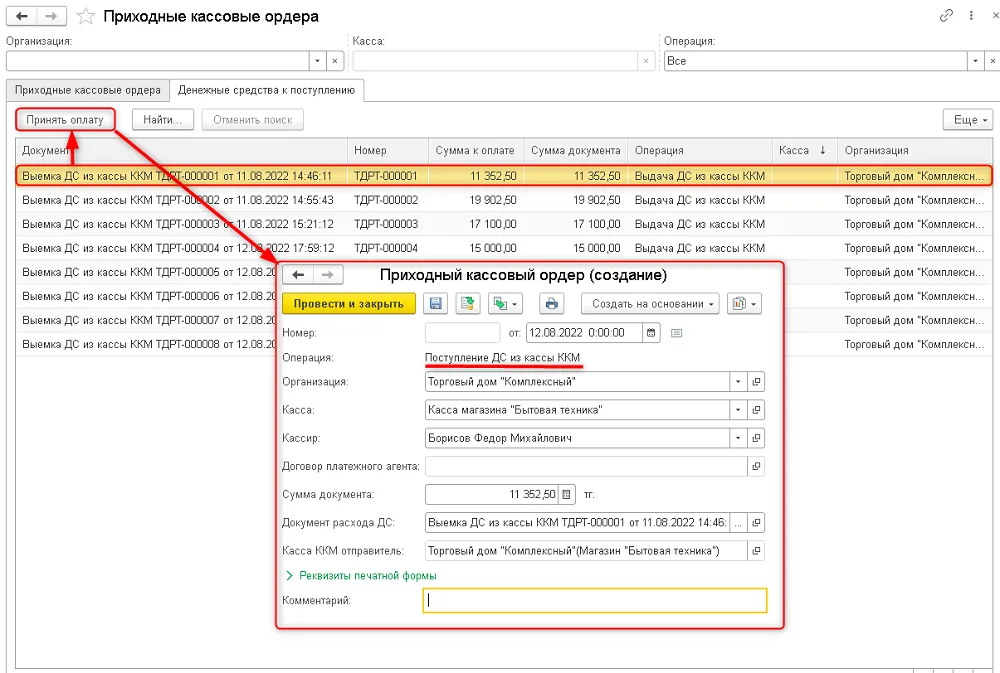Clear the Касса filter field
This screenshot has height=673, width=1000.
point(646,61)
